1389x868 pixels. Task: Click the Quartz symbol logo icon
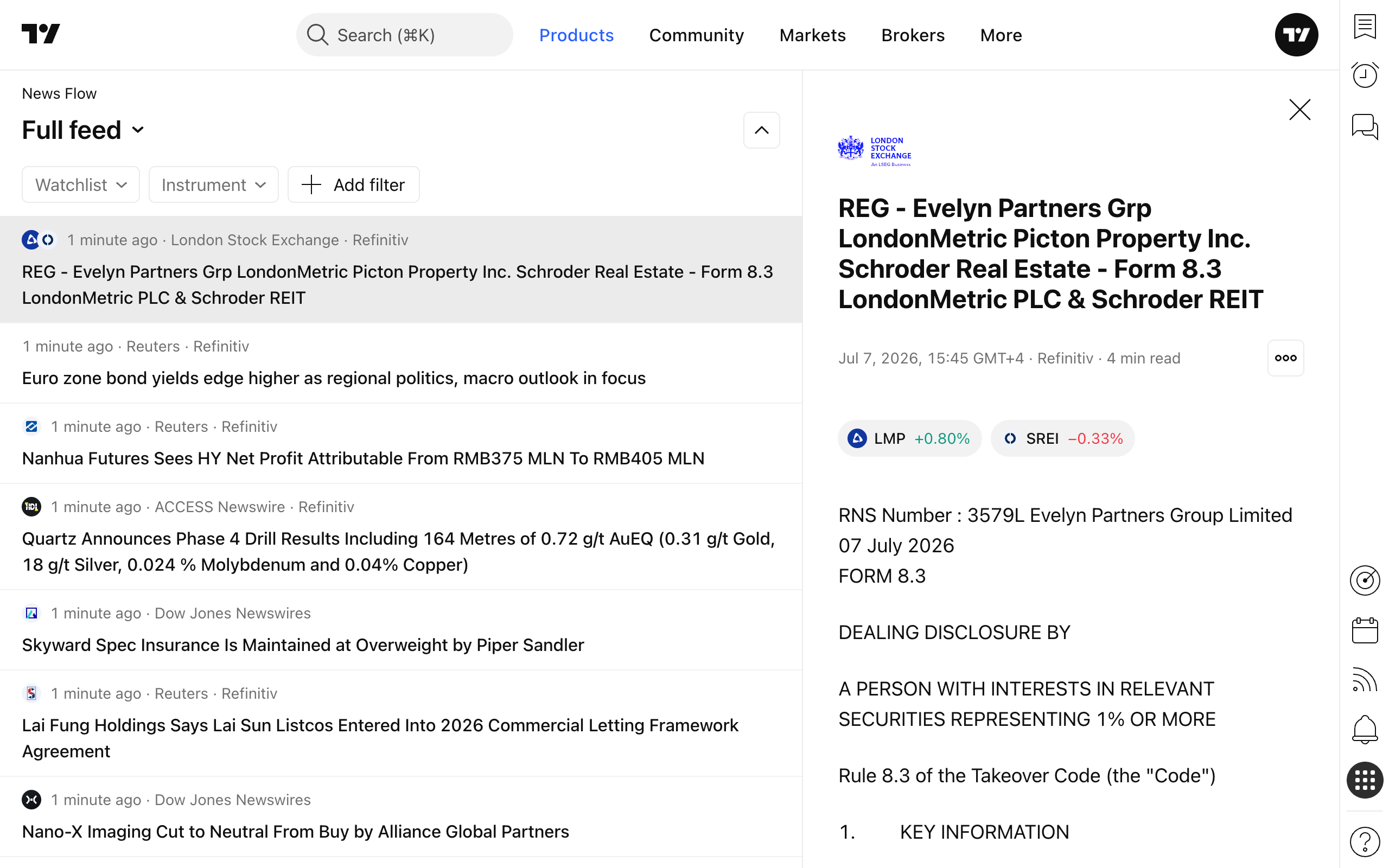click(31, 507)
